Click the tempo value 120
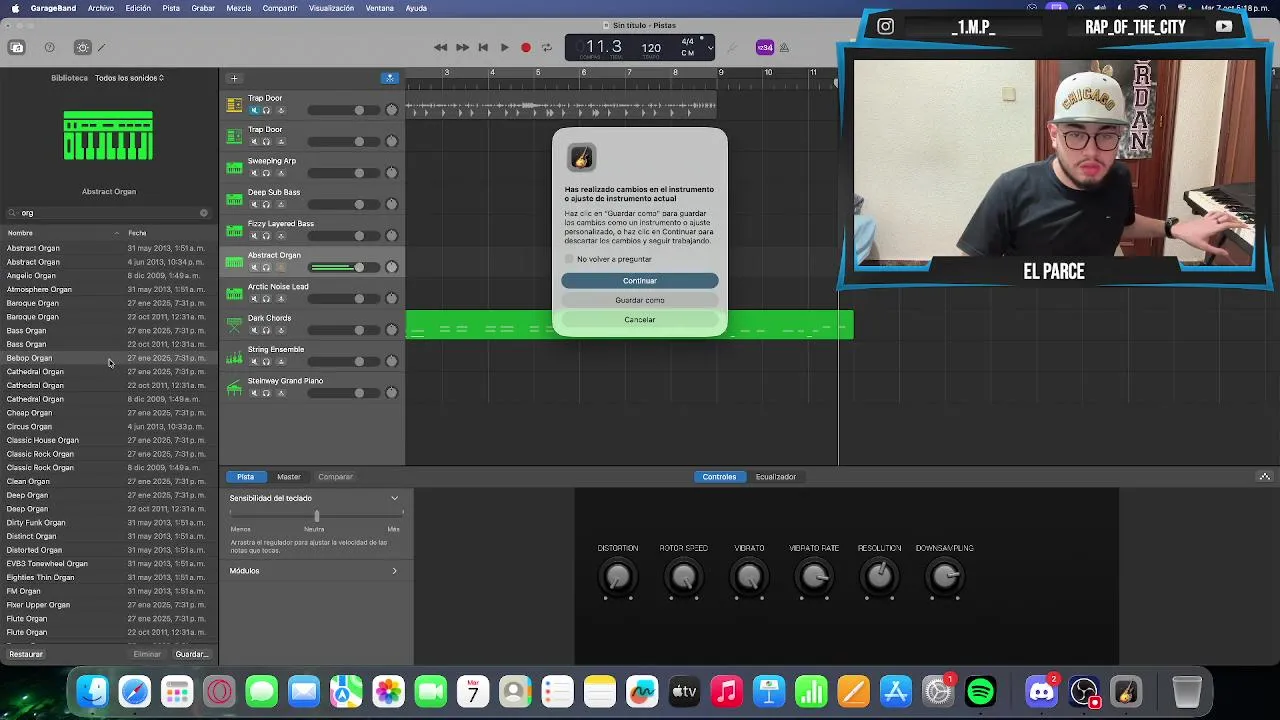 651,47
